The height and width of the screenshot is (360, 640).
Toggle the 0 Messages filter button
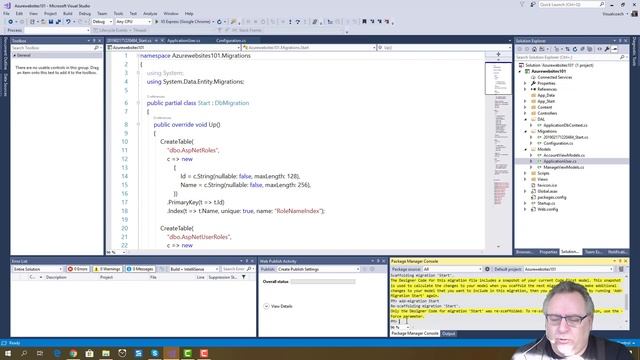click(140, 269)
